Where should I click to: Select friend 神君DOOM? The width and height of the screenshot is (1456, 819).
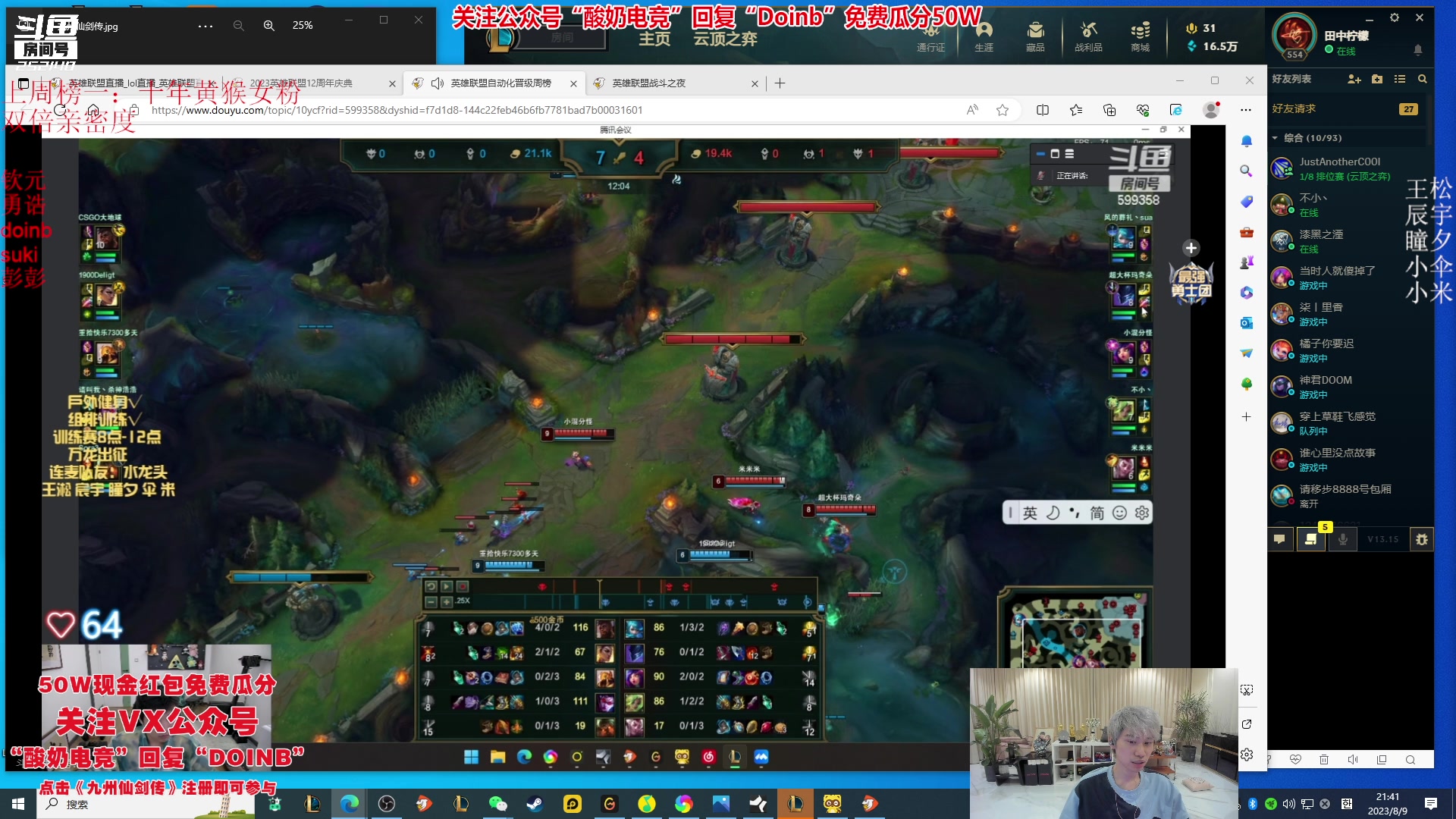(x=1345, y=387)
